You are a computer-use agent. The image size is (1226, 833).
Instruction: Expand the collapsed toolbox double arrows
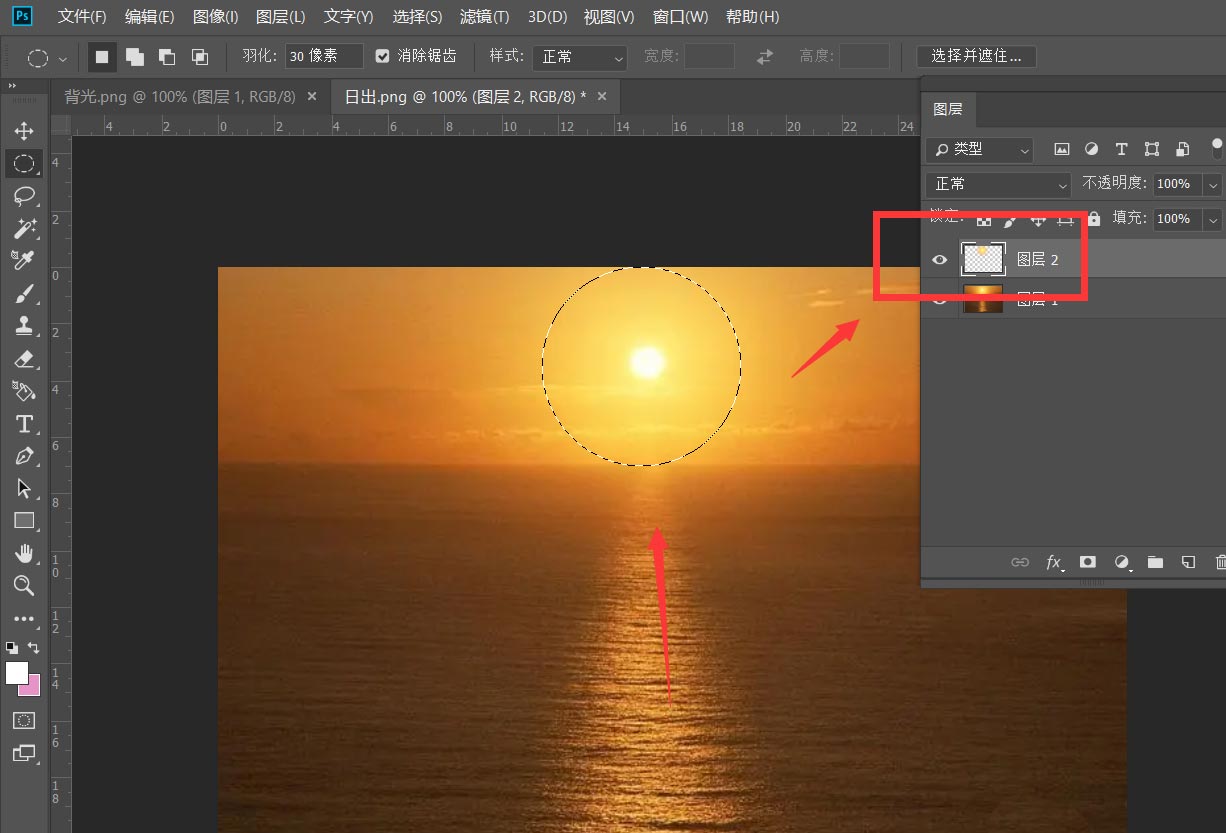pos(13,88)
